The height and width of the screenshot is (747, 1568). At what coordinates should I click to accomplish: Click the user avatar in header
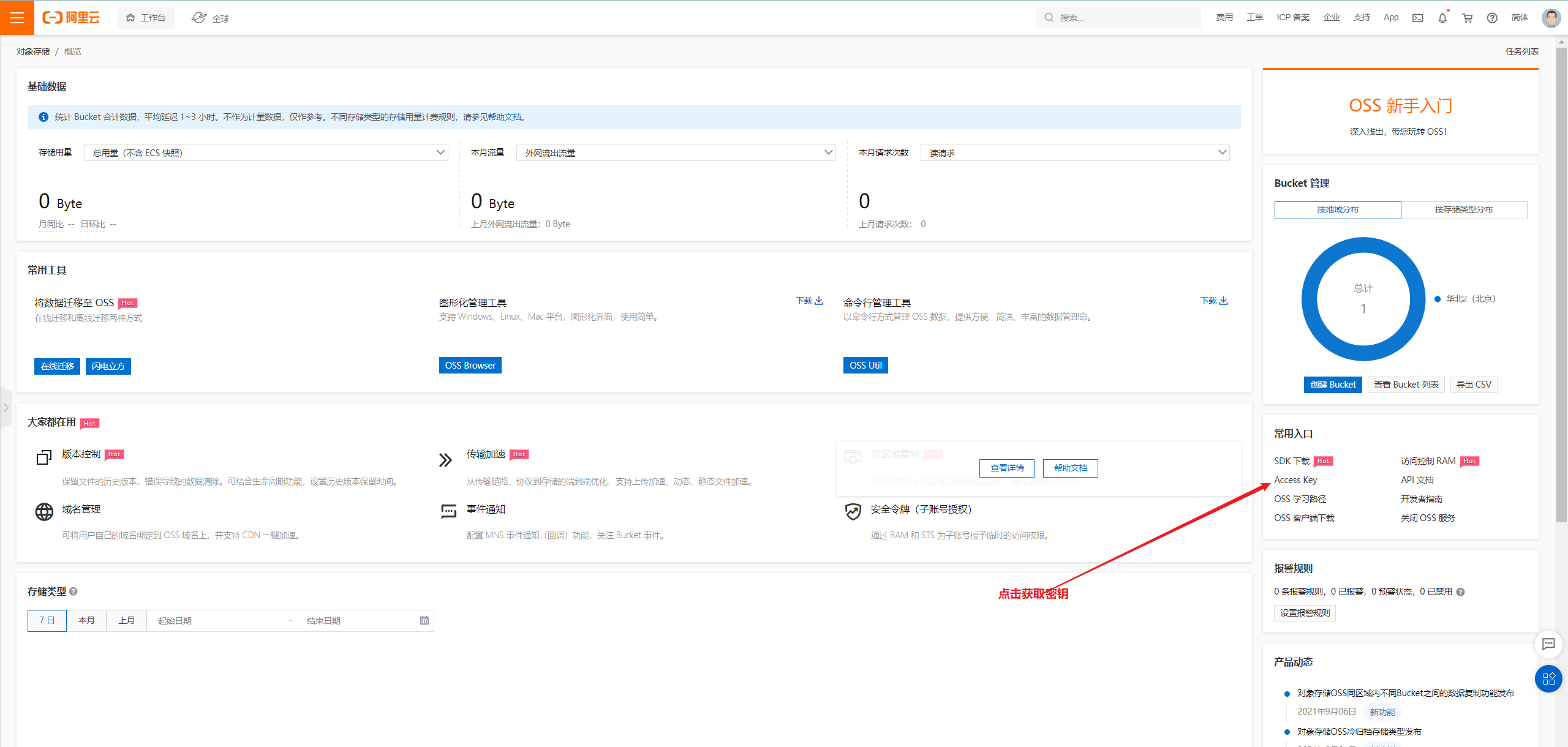click(x=1550, y=18)
